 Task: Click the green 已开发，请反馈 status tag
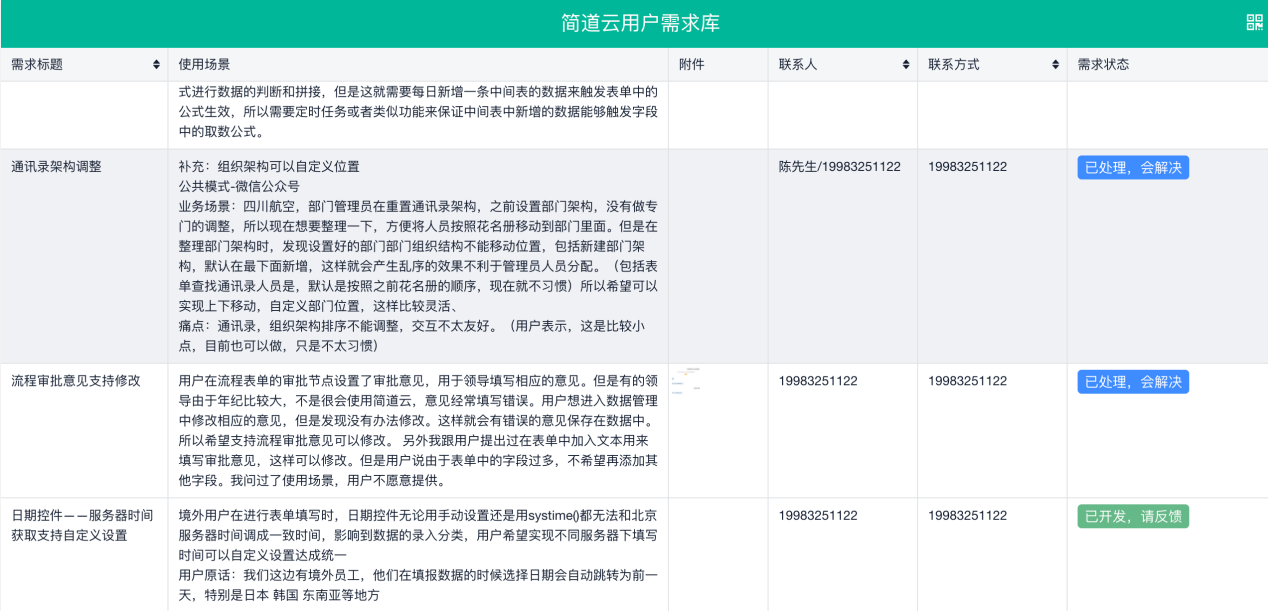pos(1132,516)
